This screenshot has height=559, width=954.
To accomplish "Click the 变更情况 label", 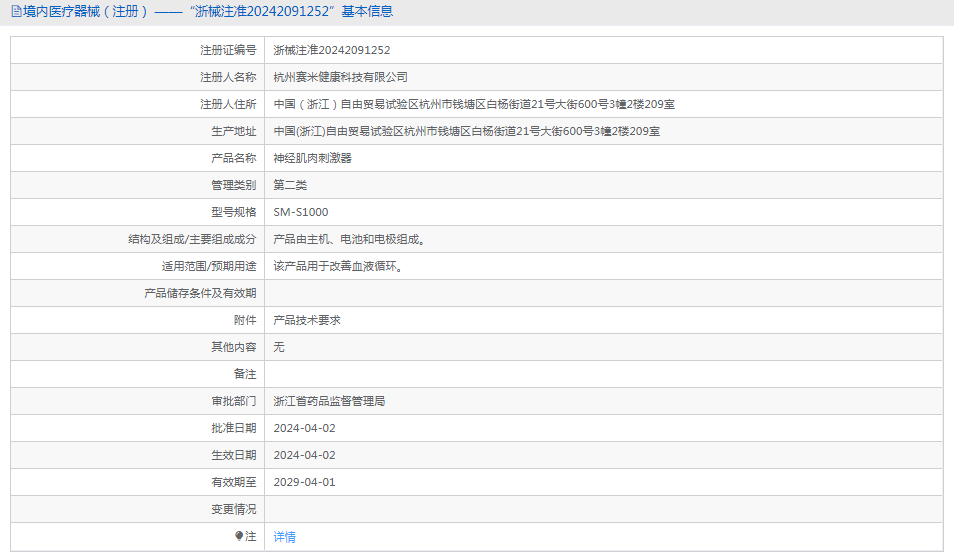I will coord(234,509).
